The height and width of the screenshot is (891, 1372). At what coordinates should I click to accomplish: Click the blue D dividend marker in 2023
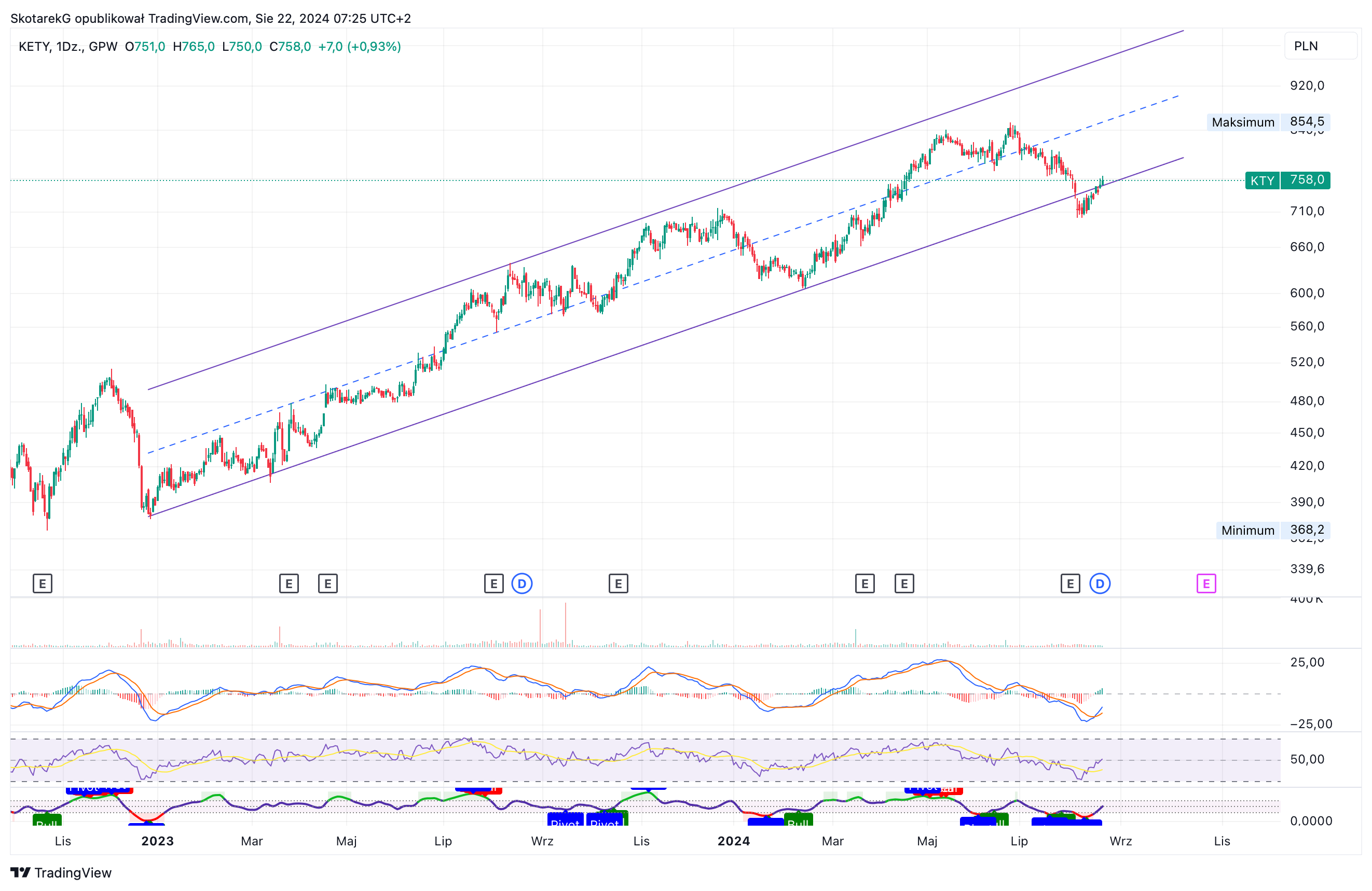pos(522,584)
